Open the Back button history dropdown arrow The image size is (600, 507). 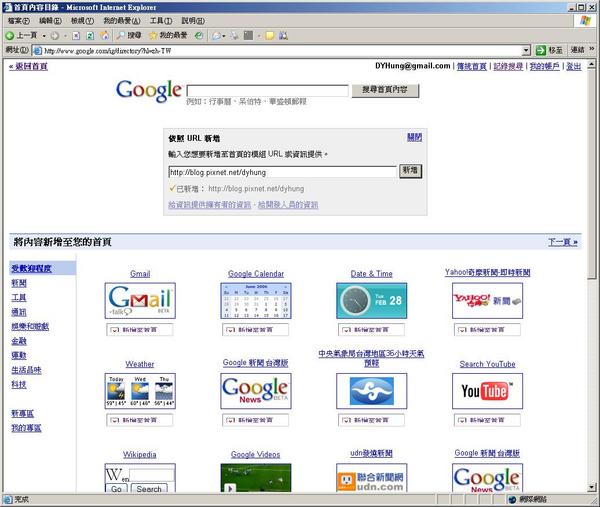click(x=44, y=36)
